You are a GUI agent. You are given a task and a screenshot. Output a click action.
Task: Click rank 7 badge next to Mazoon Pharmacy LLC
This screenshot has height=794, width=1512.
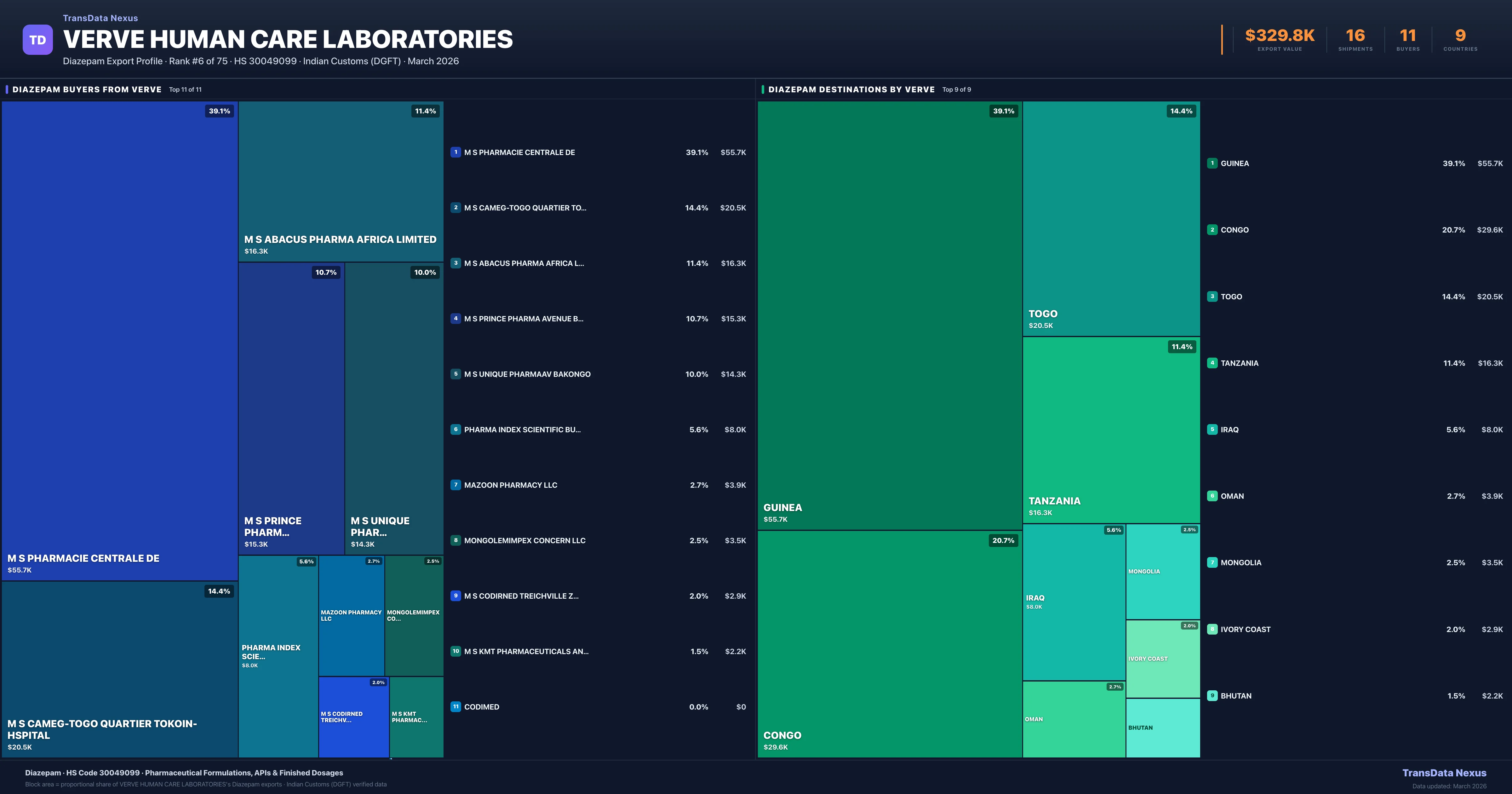455,485
